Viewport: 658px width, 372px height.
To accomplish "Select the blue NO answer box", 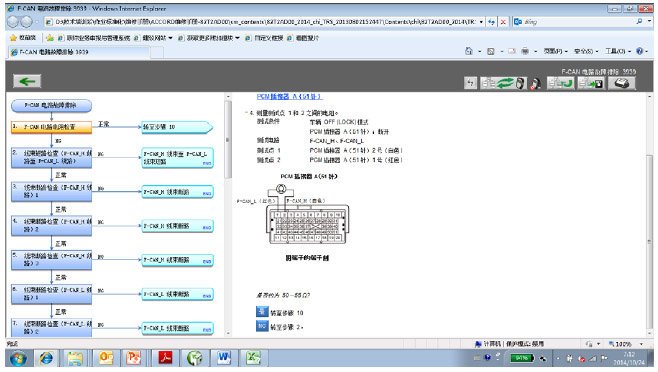I will point(262,326).
